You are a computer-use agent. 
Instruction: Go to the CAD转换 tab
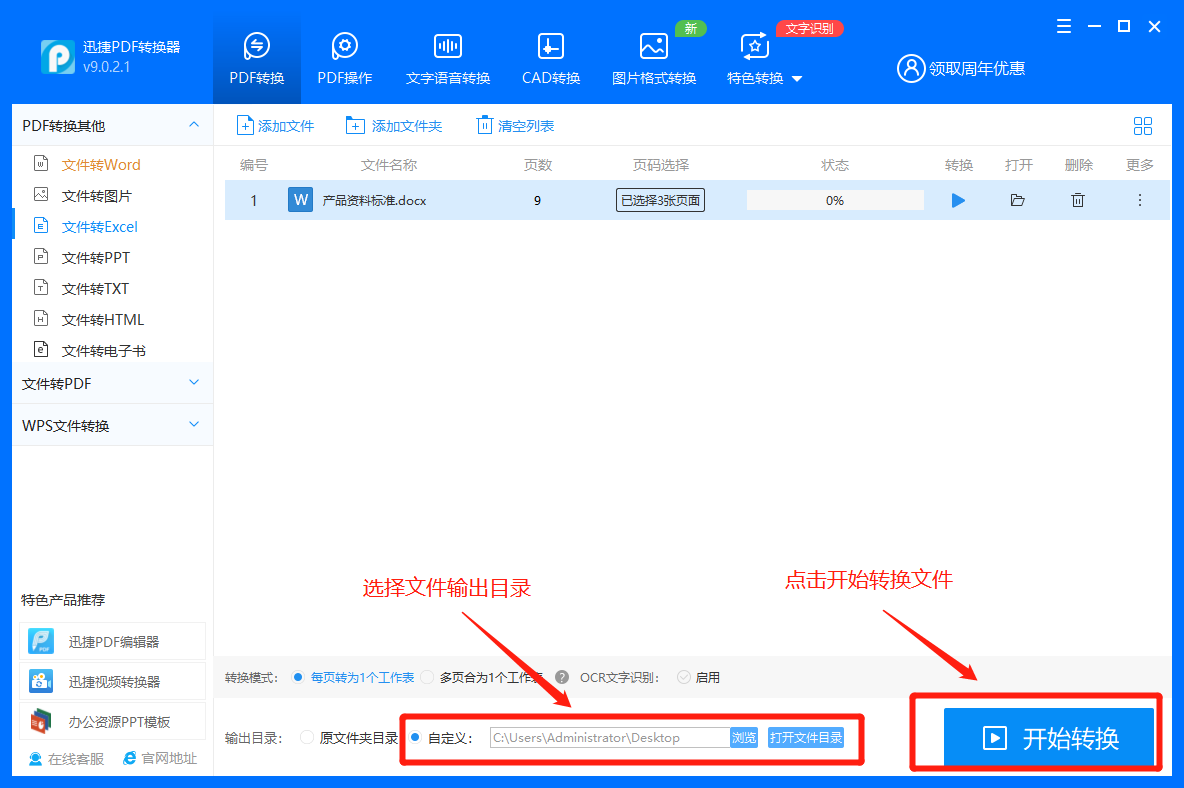[x=550, y=60]
